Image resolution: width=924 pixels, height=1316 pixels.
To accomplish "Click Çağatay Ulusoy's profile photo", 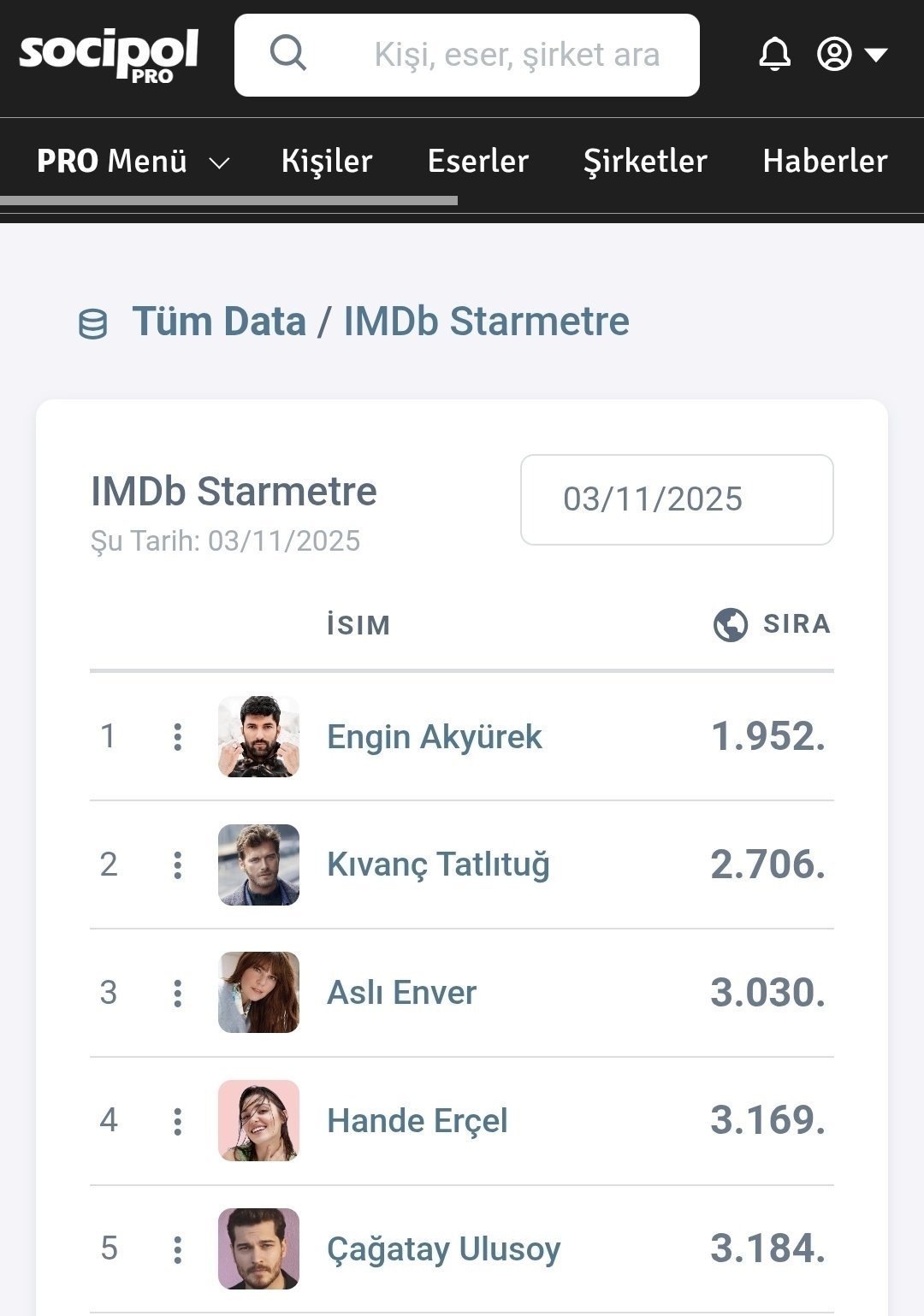I will (258, 1248).
